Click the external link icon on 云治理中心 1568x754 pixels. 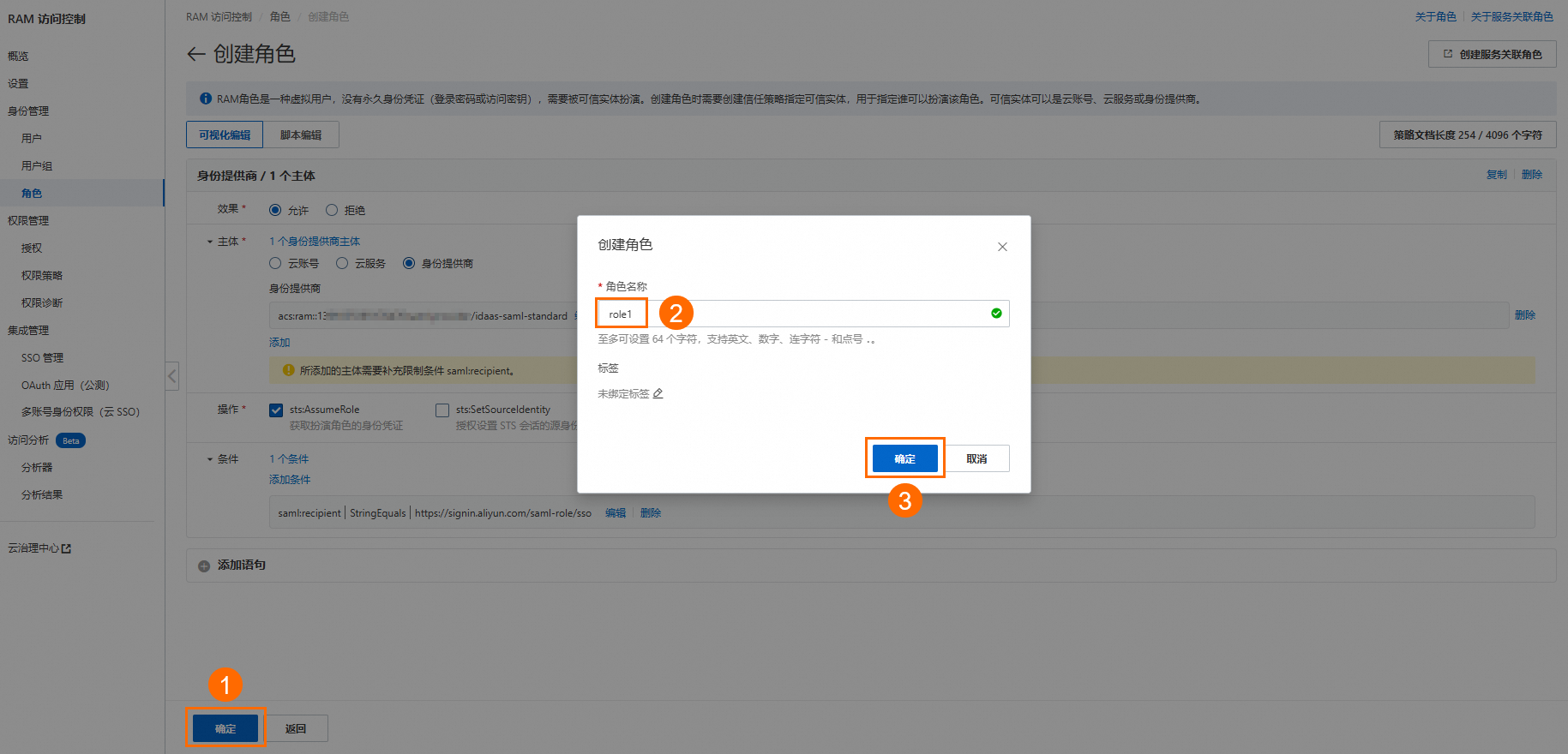pyautogui.click(x=67, y=548)
